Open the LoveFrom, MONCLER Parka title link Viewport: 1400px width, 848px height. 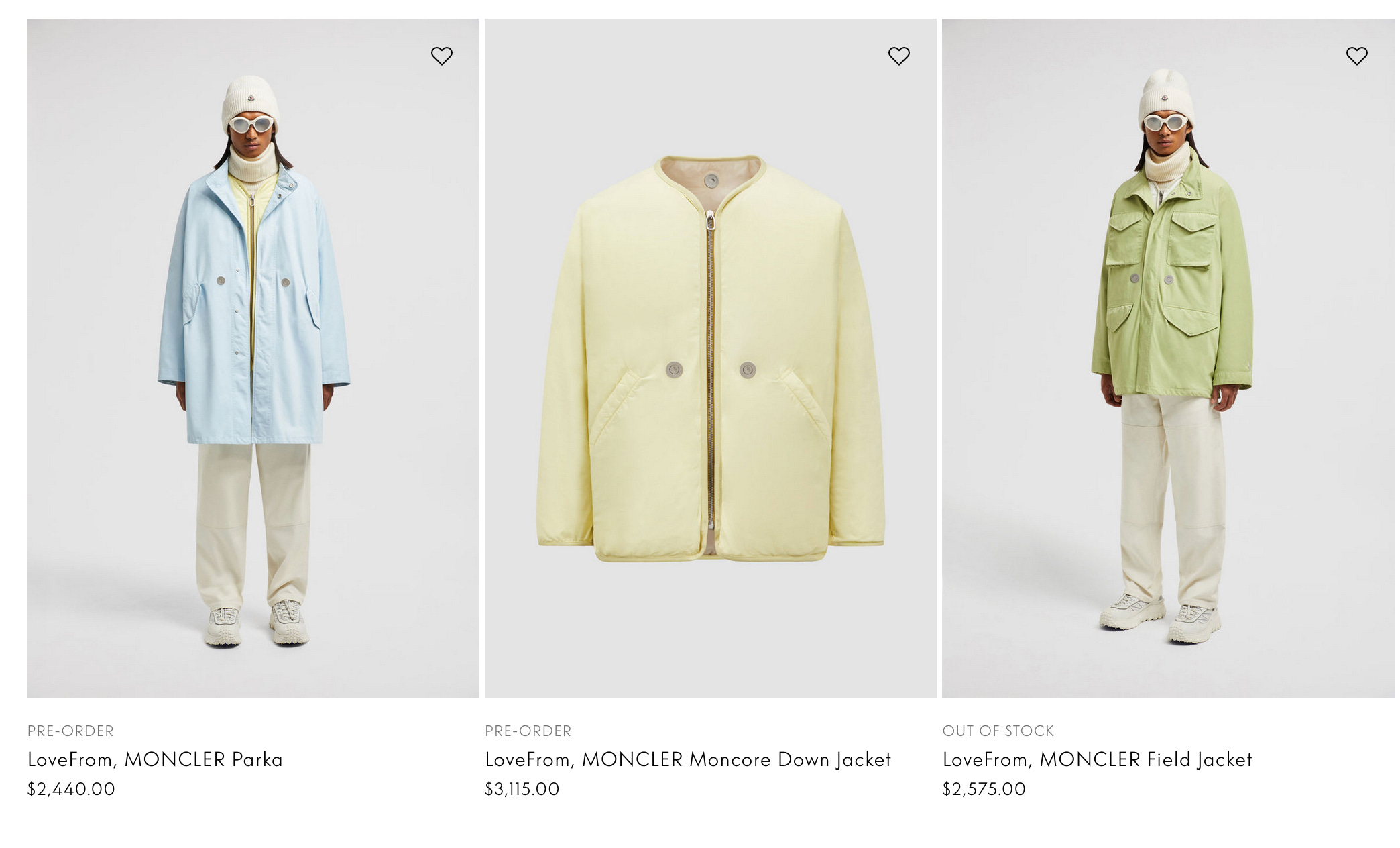click(155, 759)
